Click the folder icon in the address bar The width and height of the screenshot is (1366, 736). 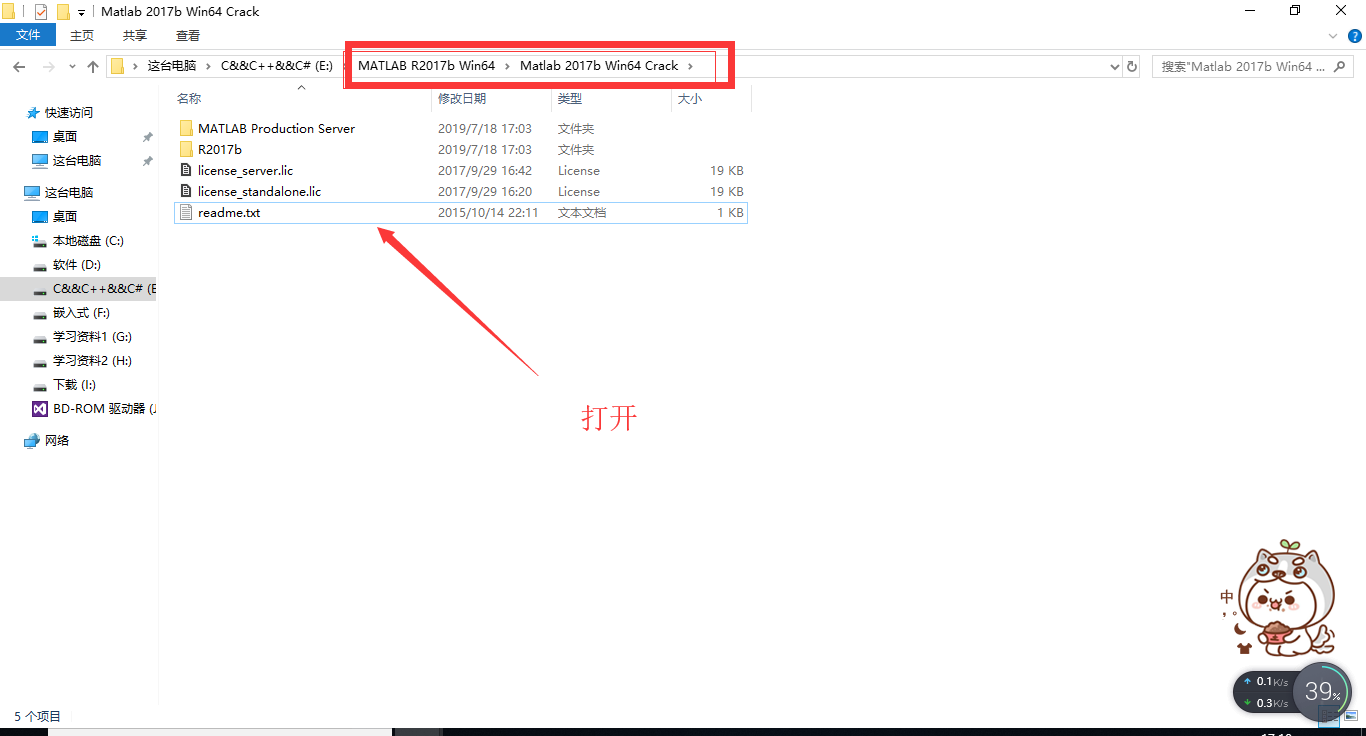coord(118,67)
